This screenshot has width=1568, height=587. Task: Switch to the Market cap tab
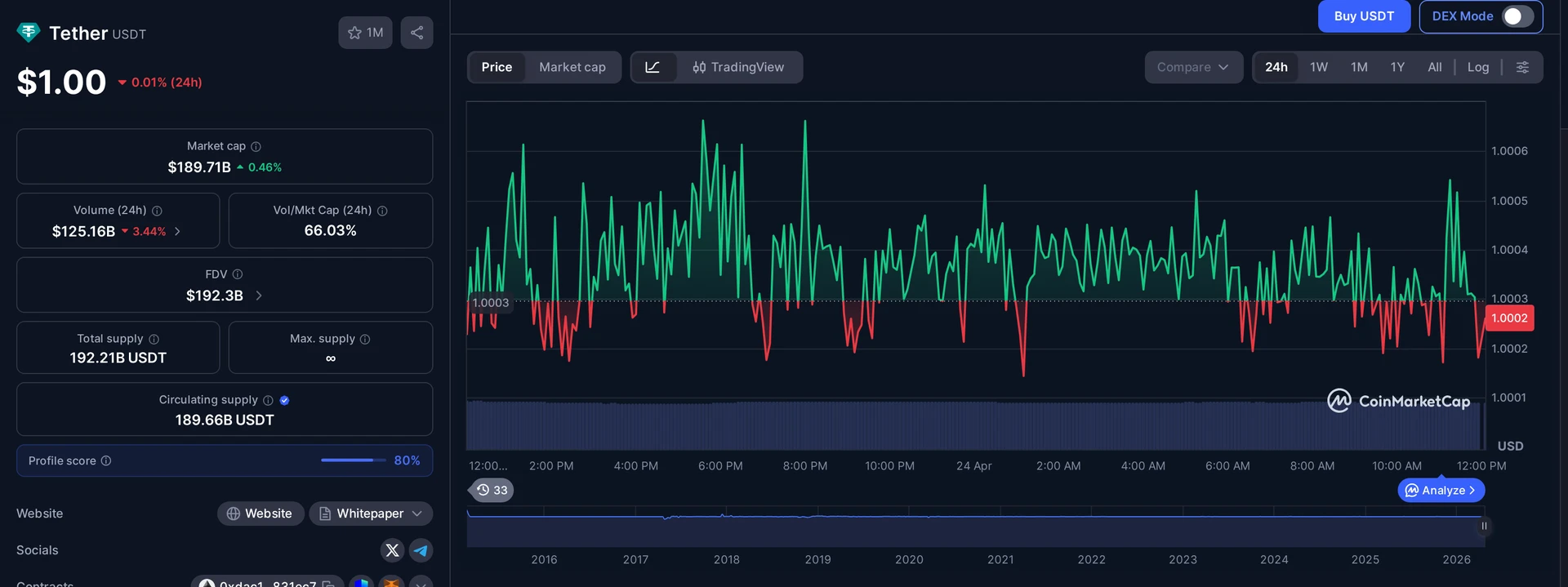(x=572, y=67)
